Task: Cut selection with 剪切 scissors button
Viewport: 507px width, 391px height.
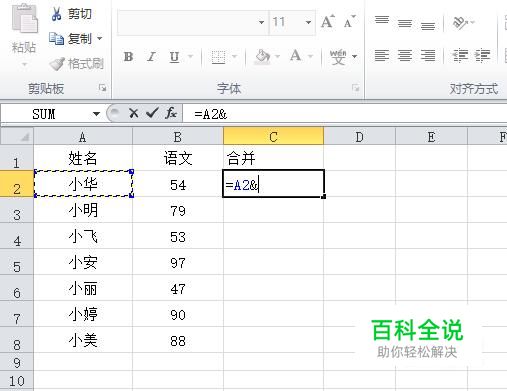Action: click(x=71, y=14)
